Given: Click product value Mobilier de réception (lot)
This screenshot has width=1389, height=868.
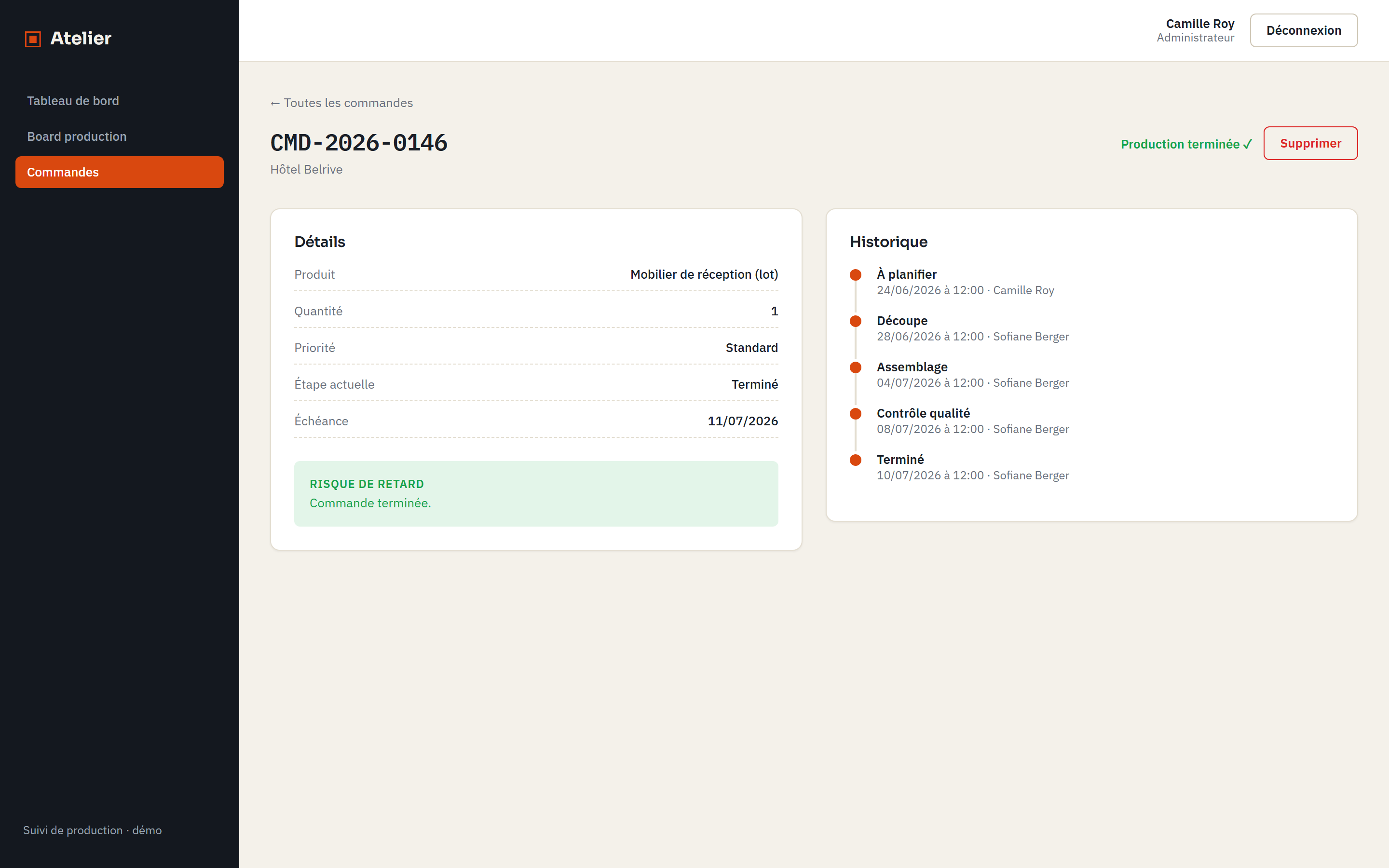Looking at the screenshot, I should point(704,274).
